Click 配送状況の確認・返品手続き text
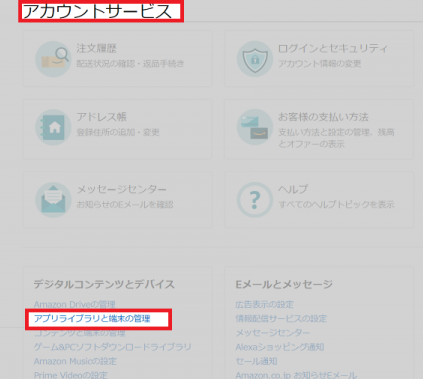423x379 pixels. point(130,63)
